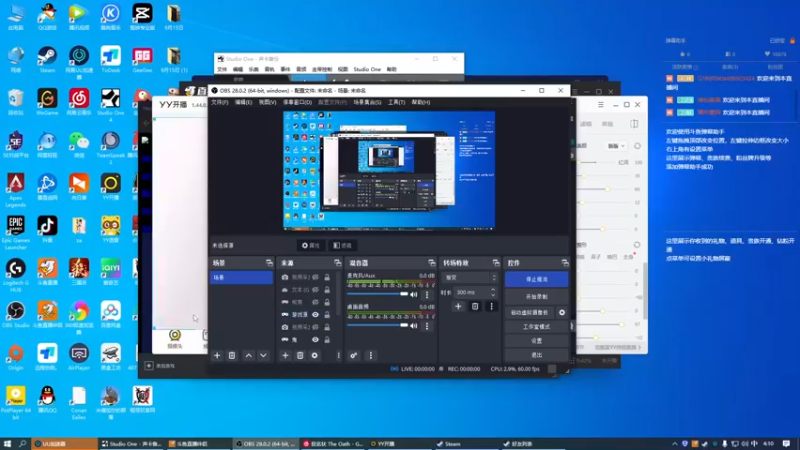The image size is (800, 450).
Task: Open transition options three-dot menu
Action: pos(491,307)
